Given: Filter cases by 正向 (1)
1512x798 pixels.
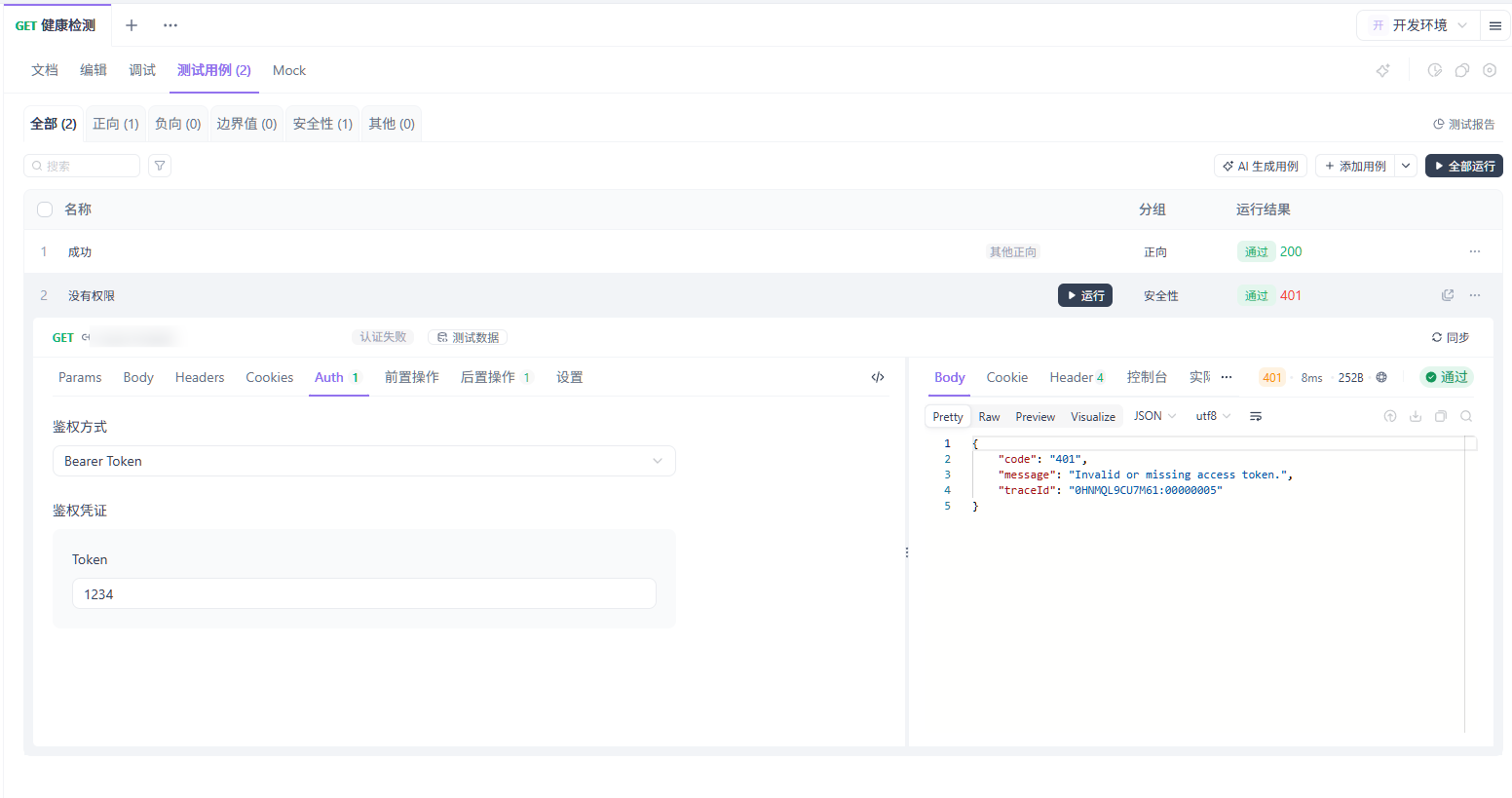Looking at the screenshot, I should [116, 124].
